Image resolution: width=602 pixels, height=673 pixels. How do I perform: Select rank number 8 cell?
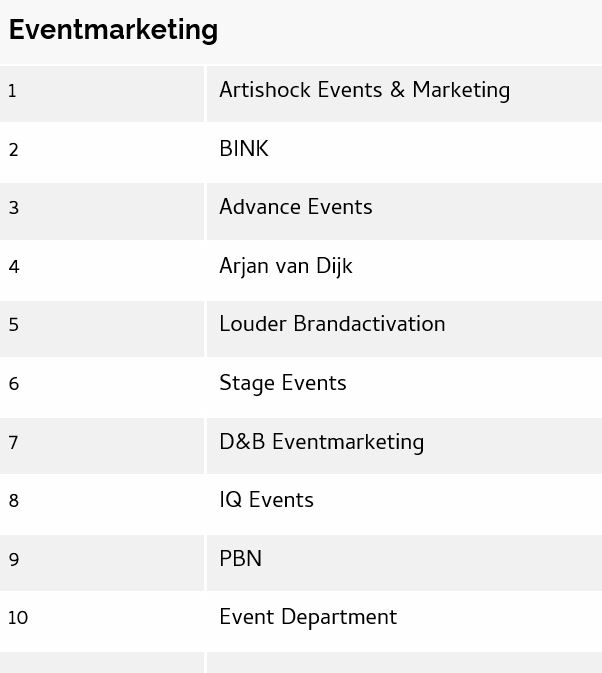[x=13, y=502]
